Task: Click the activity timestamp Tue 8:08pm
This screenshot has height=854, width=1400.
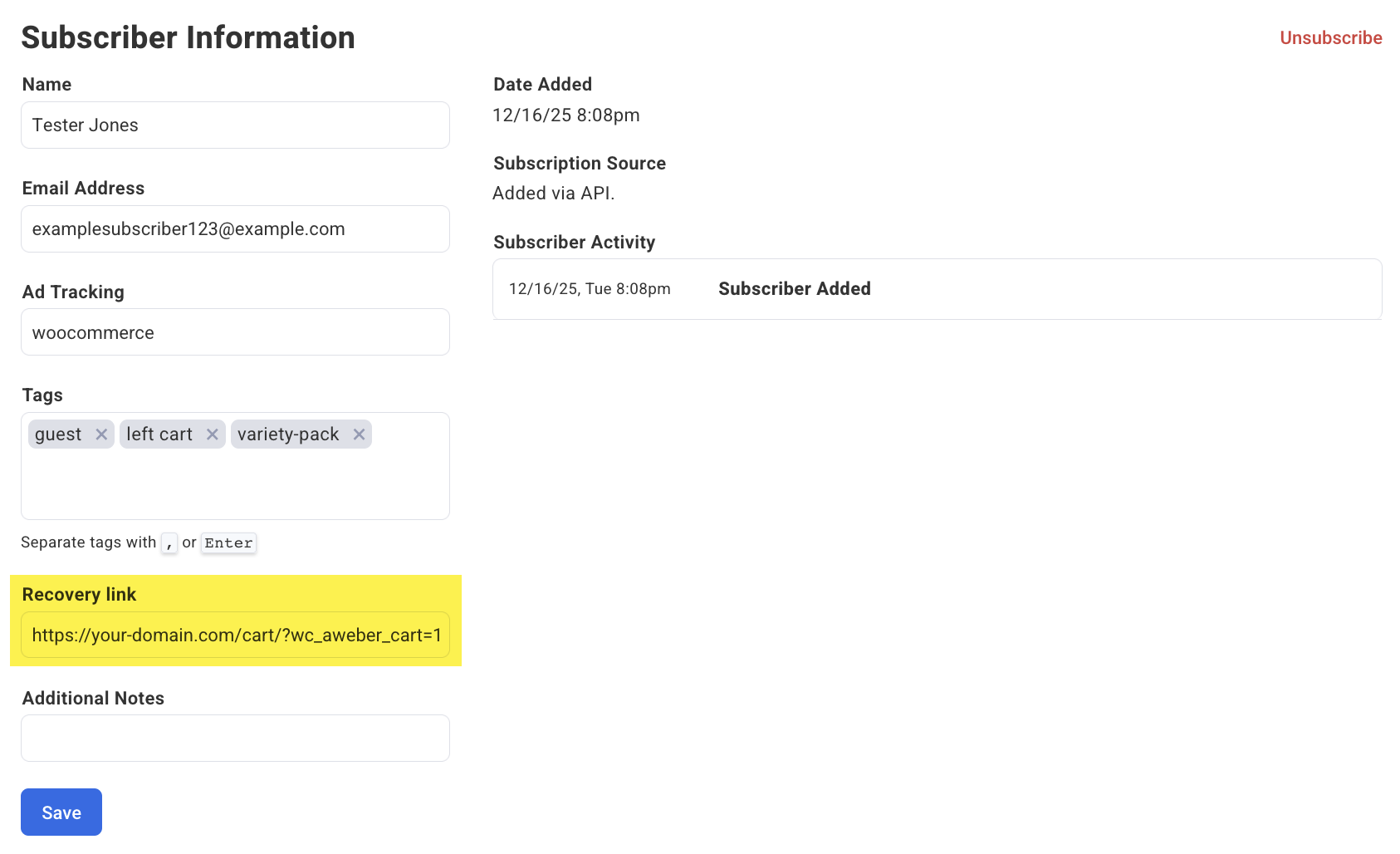Action: pyautogui.click(x=590, y=289)
